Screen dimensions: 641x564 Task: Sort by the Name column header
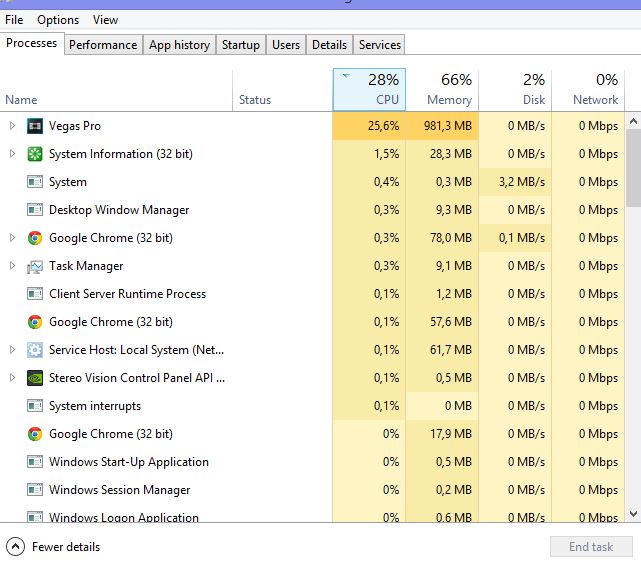(x=116, y=90)
